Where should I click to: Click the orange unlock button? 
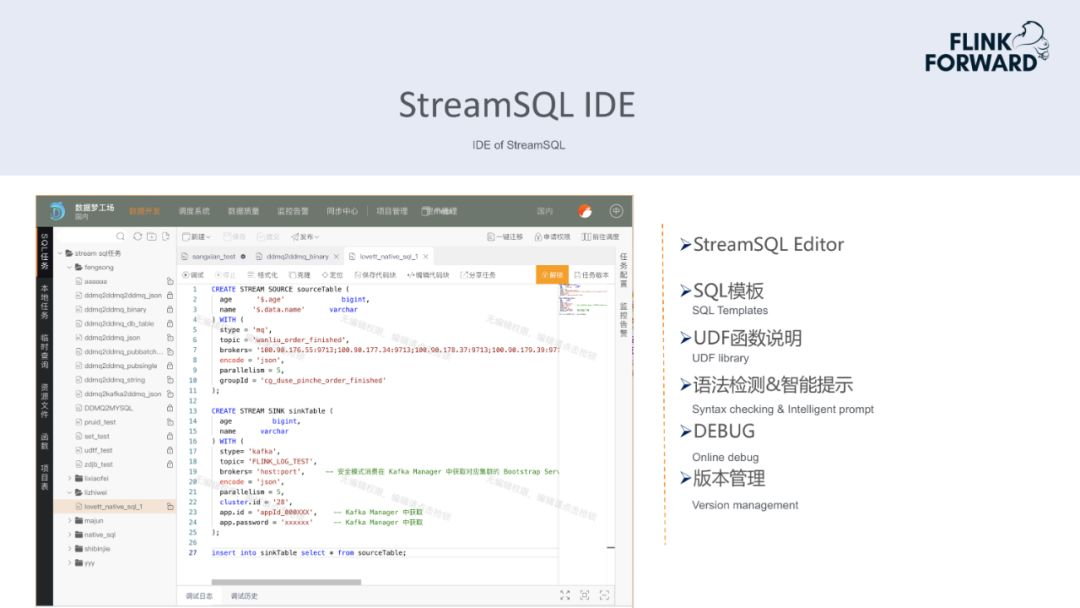pyautogui.click(x=552, y=275)
